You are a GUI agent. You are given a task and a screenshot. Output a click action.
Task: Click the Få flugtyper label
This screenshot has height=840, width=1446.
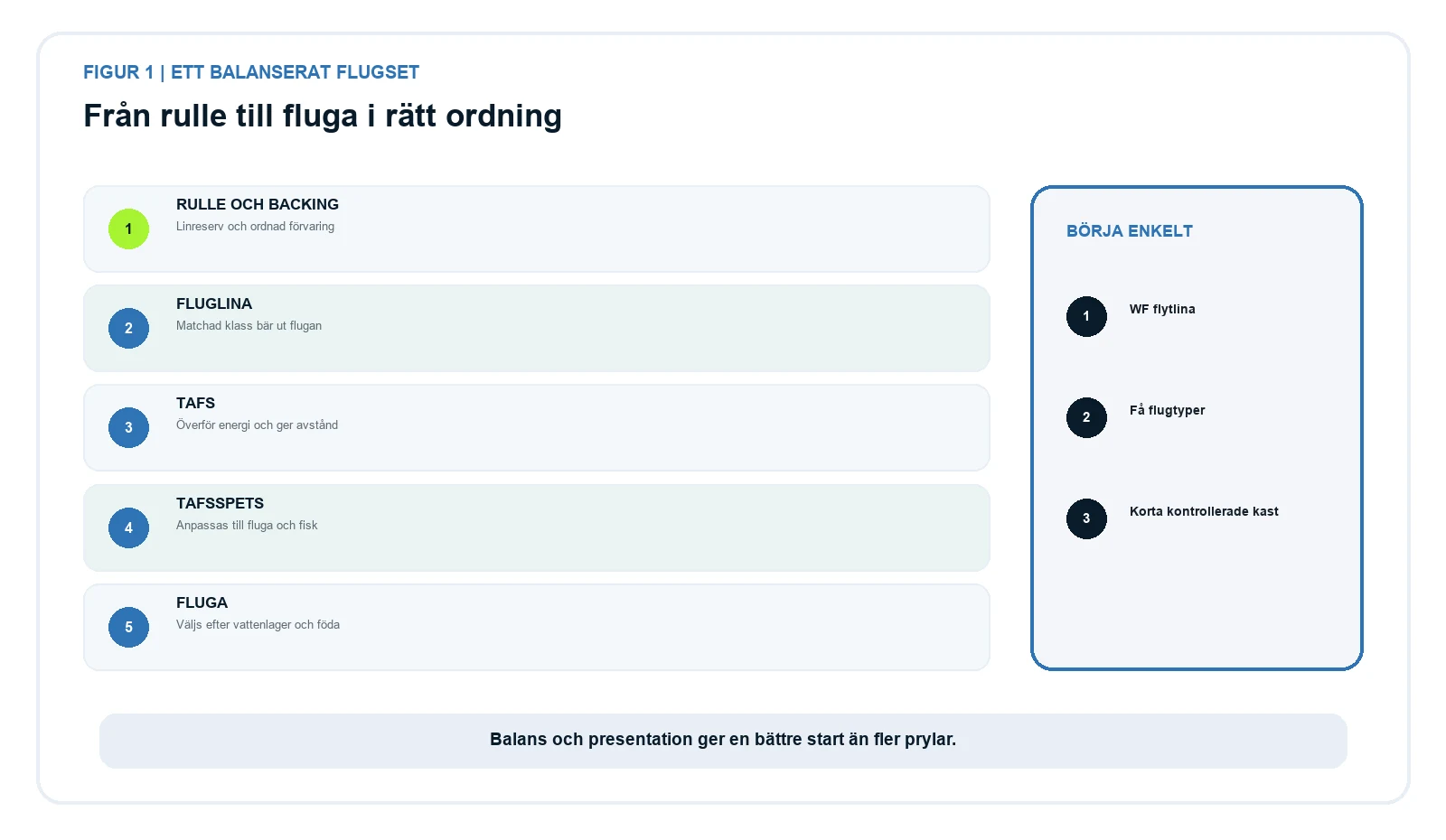[x=1167, y=410]
